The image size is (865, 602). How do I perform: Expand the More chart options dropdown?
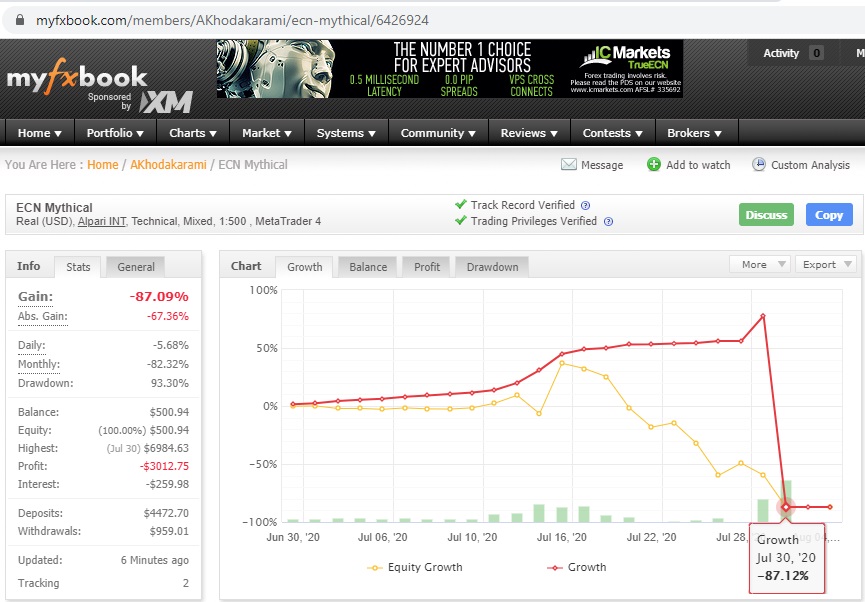[x=760, y=264]
